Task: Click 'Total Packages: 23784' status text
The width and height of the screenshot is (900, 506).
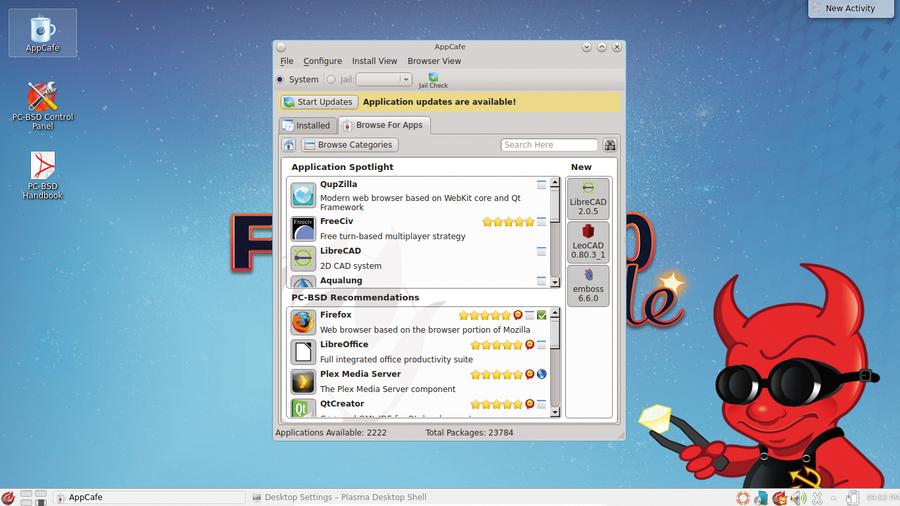Action: click(x=469, y=433)
